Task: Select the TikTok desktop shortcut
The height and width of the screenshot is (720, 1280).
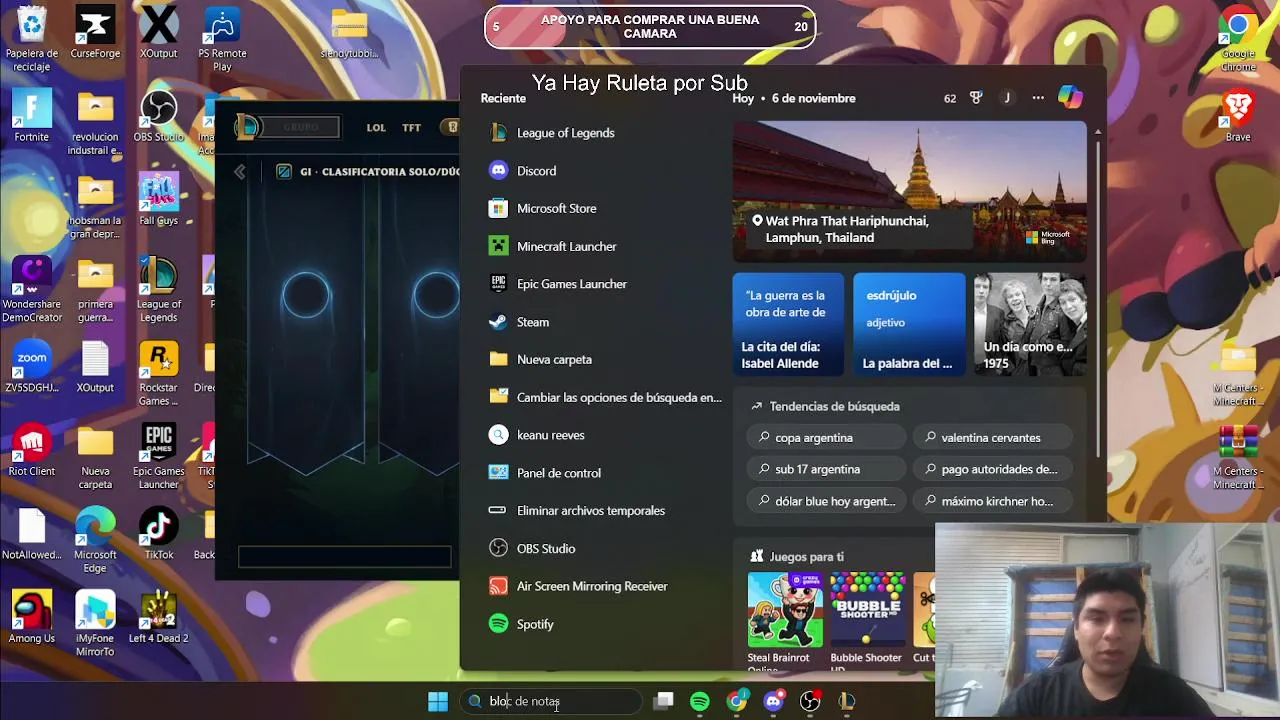Action: [158, 533]
